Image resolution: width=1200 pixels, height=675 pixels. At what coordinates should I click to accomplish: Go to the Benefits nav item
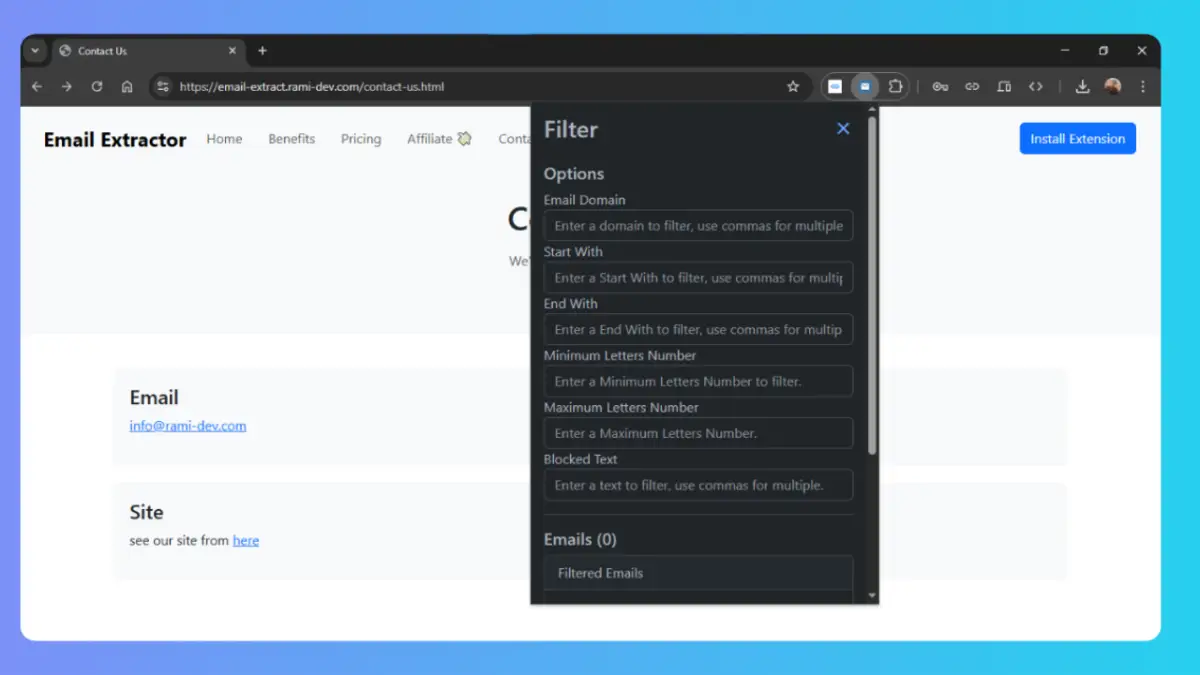tap(291, 139)
